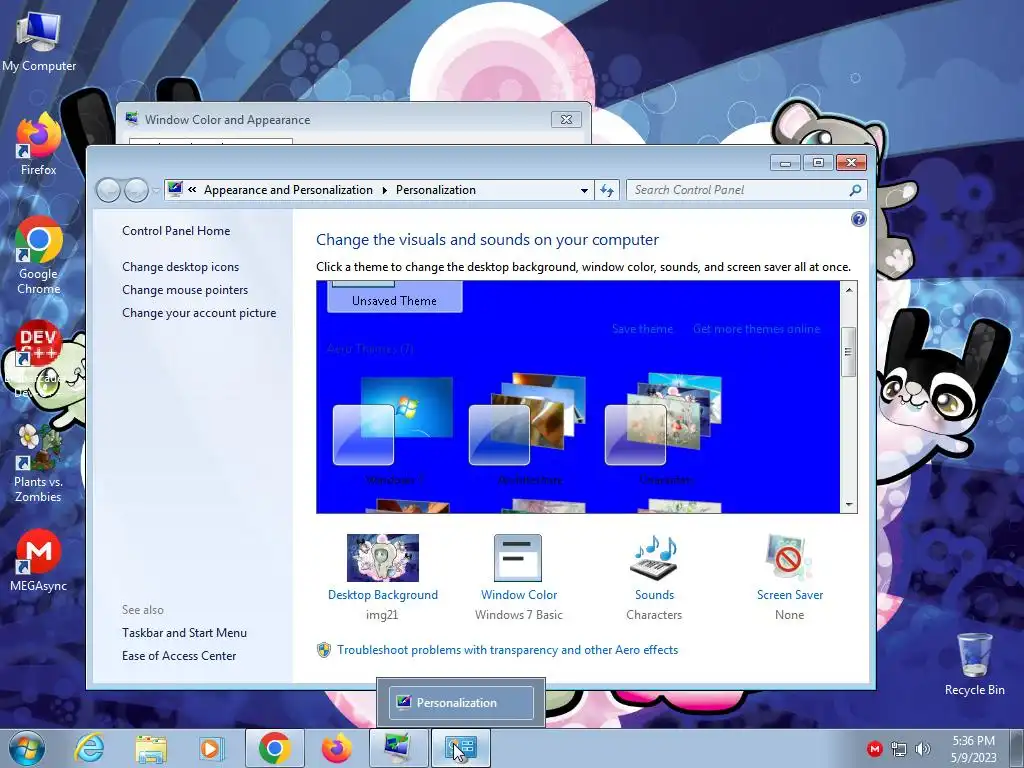Image resolution: width=1024 pixels, height=768 pixels.
Task: Switch to Firefox on the taskbar
Action: tap(336, 748)
